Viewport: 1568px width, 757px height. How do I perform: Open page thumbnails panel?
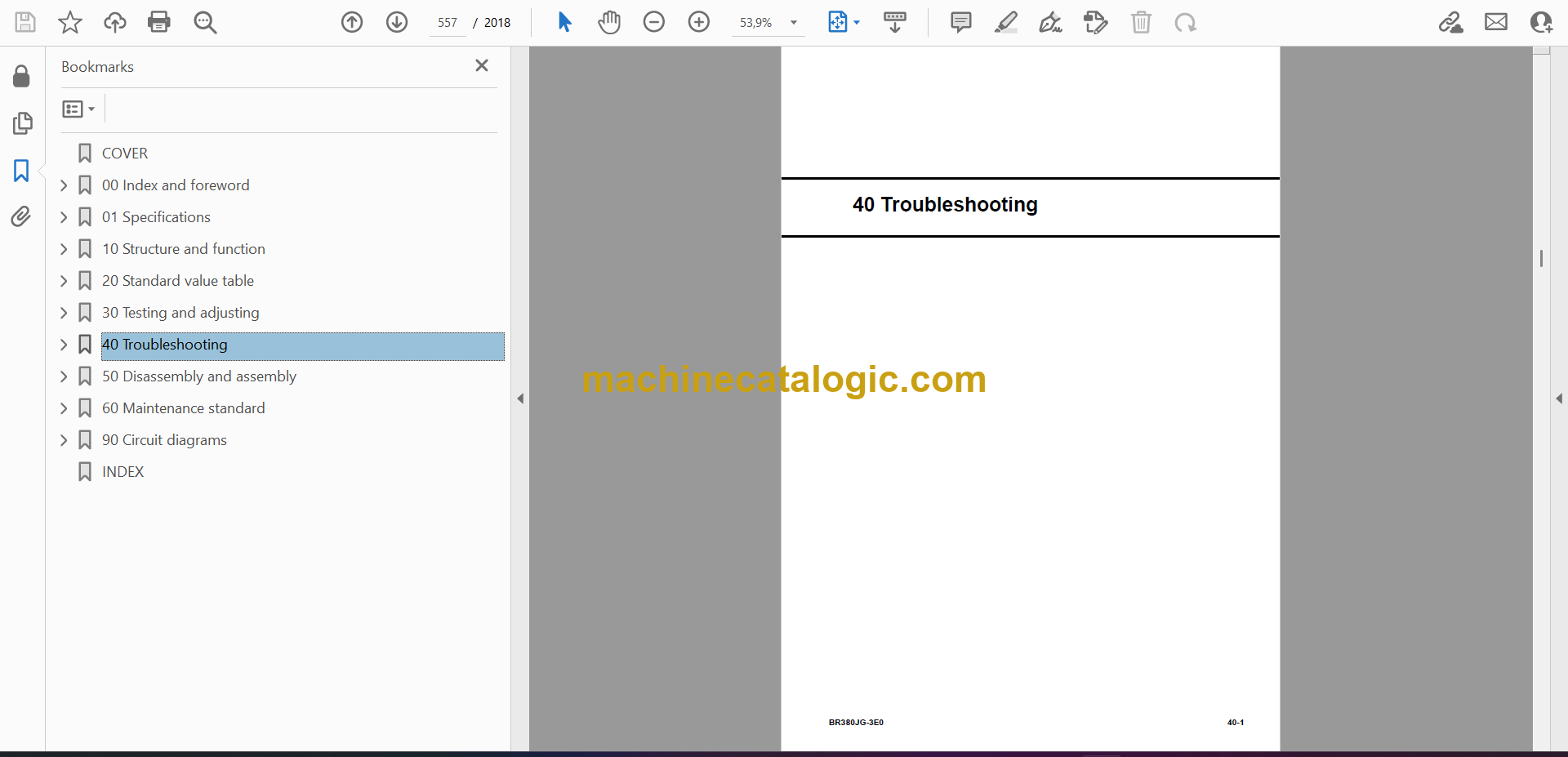pos(22,123)
